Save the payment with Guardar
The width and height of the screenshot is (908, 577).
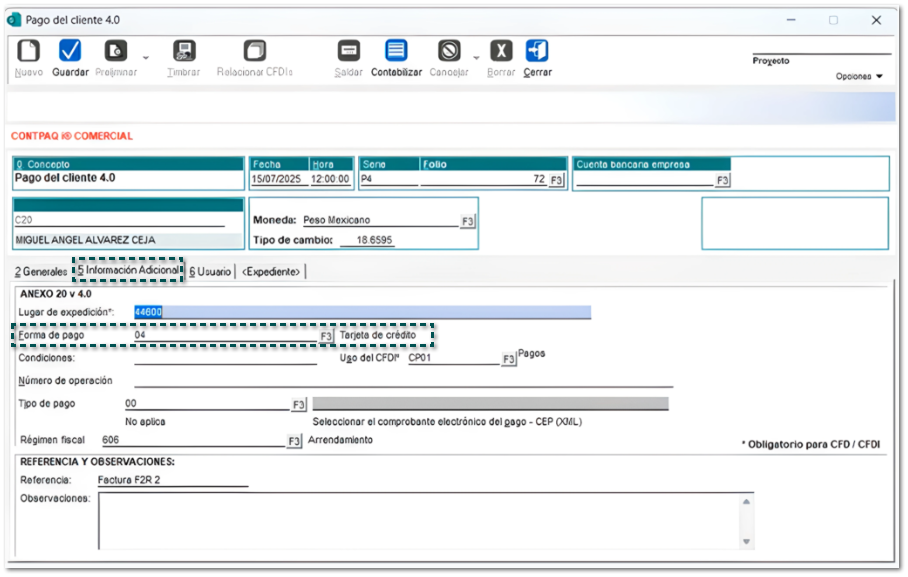(70, 51)
